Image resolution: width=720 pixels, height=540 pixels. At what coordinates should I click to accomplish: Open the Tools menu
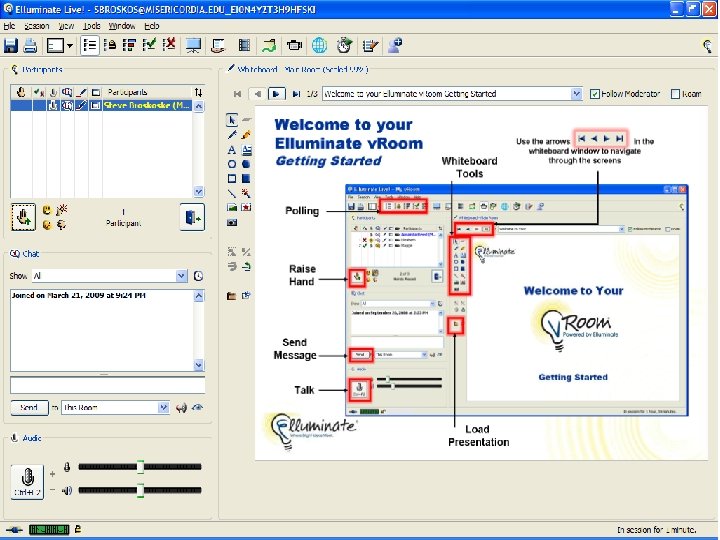(92, 26)
